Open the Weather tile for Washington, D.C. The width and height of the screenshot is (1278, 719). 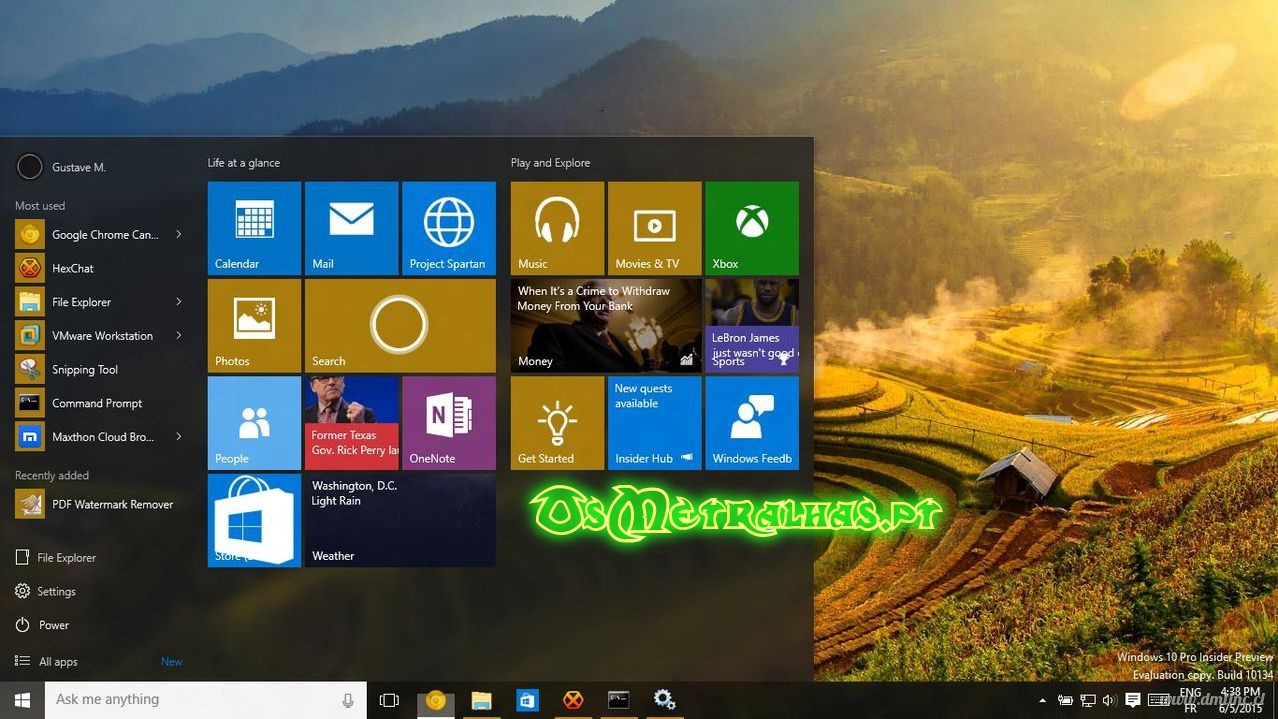pyautogui.click(x=400, y=520)
